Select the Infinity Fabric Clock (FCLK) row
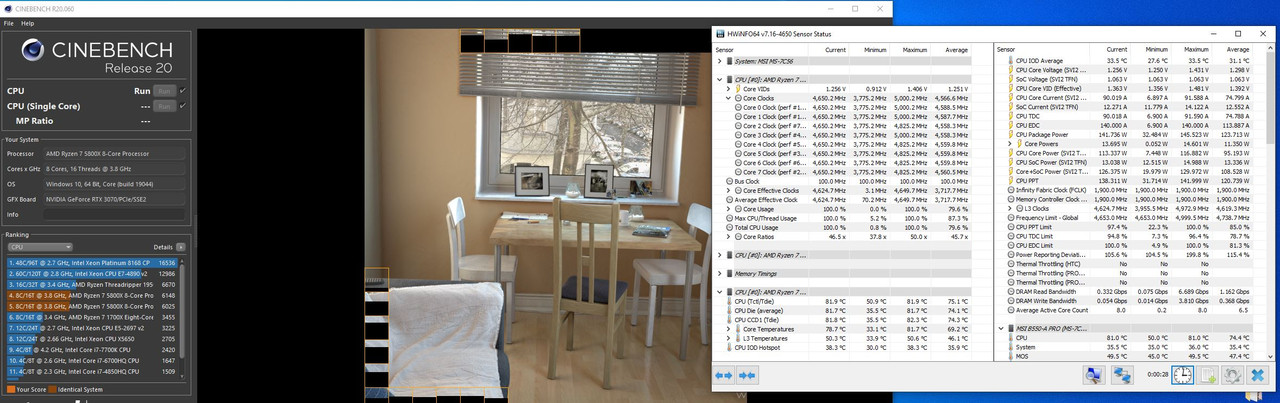This screenshot has width=1280, height=403. click(x=1128, y=189)
